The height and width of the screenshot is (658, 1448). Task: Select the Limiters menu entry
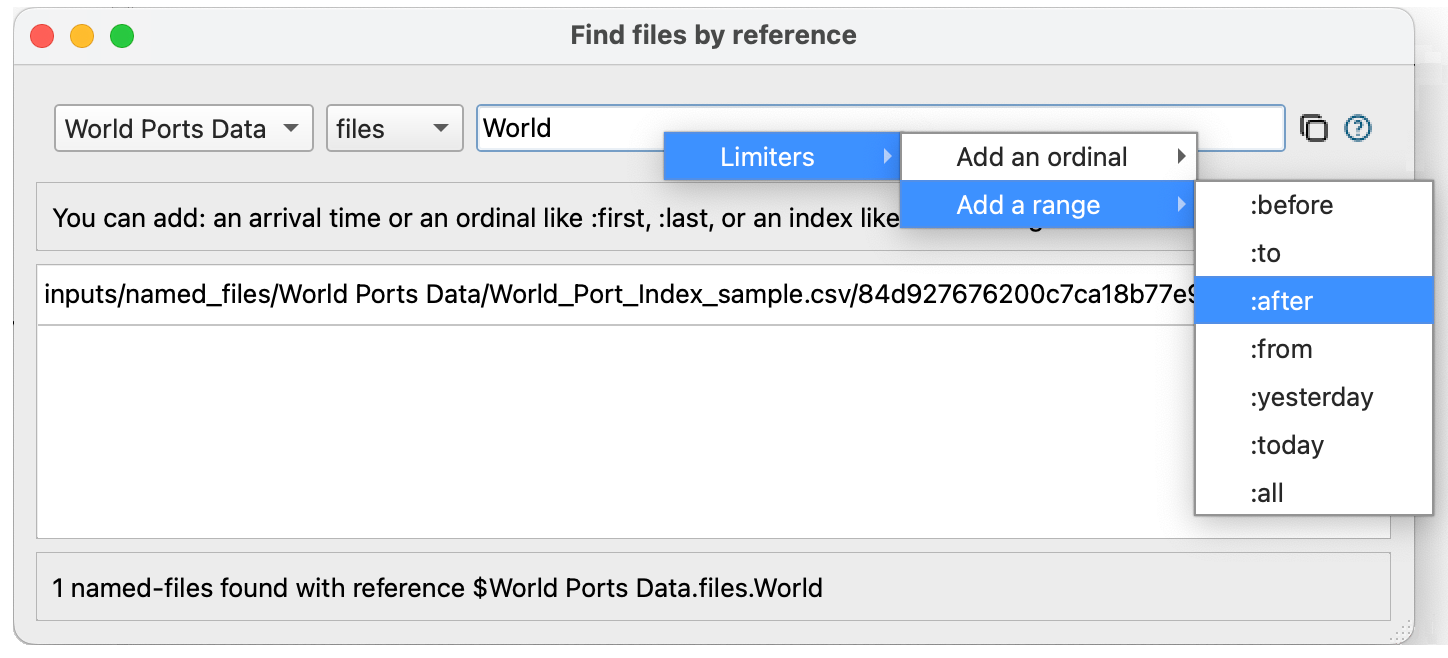pos(783,157)
